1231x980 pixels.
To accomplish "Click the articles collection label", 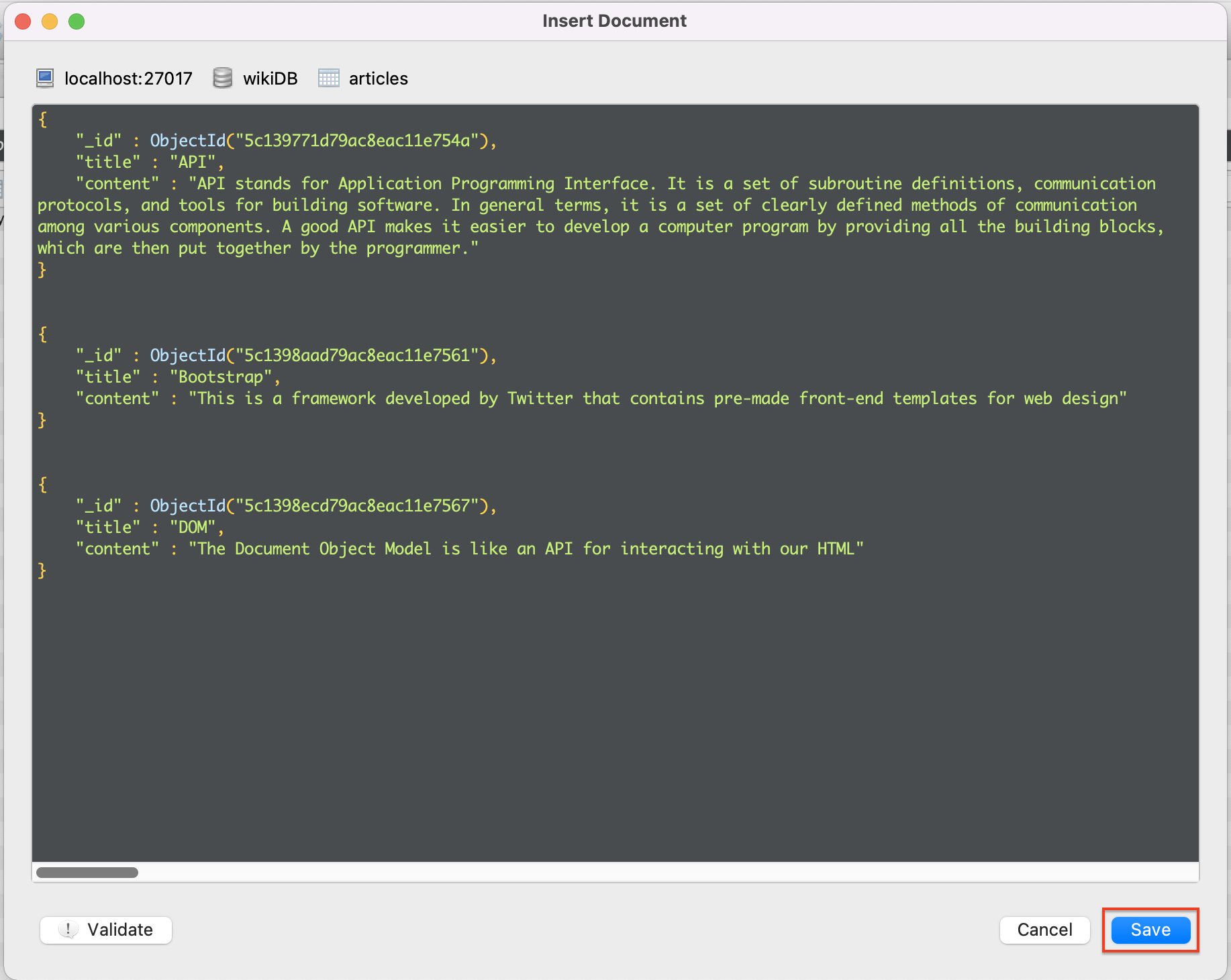I will 379,79.
